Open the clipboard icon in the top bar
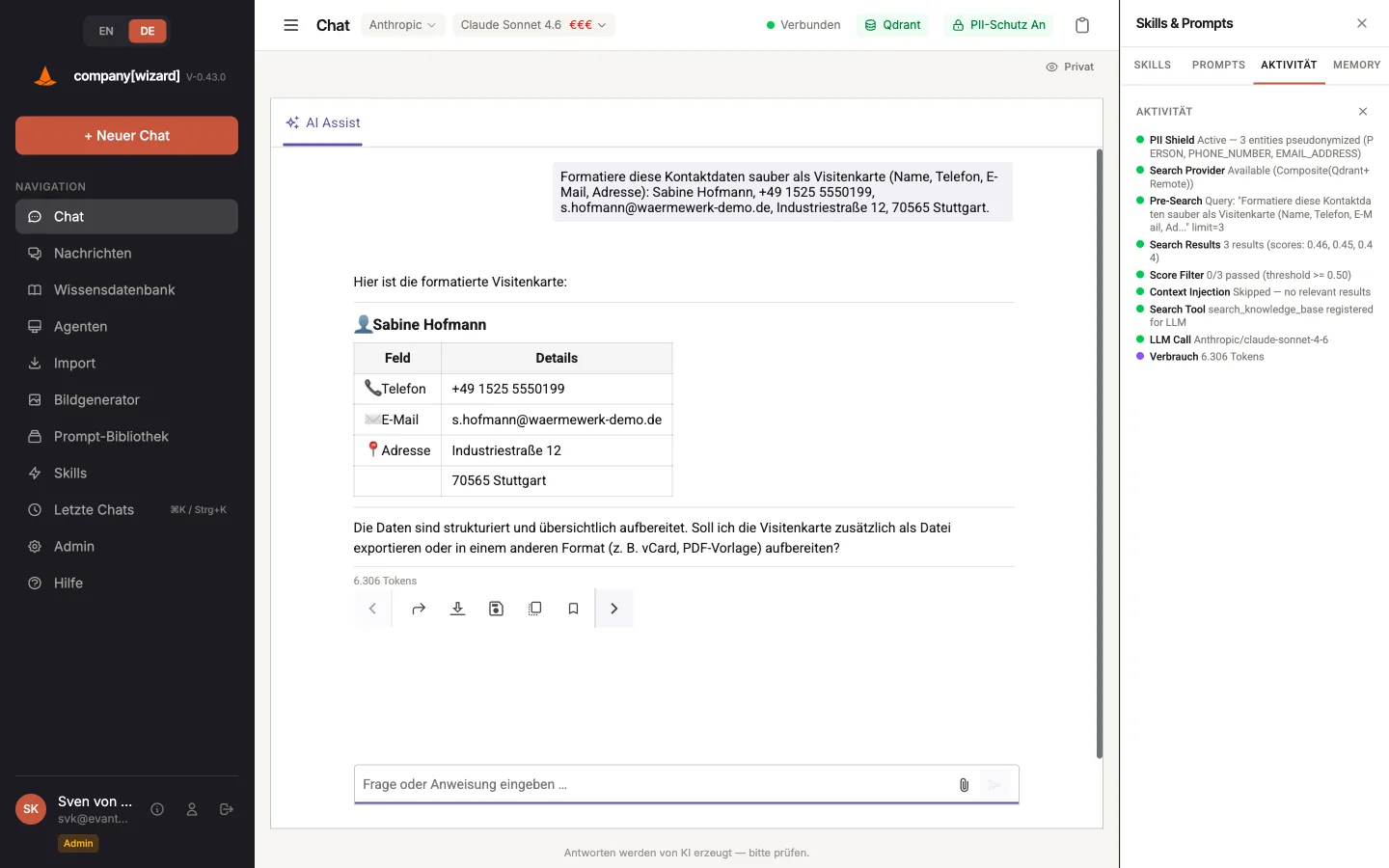The height and width of the screenshot is (868, 1389). (x=1082, y=25)
